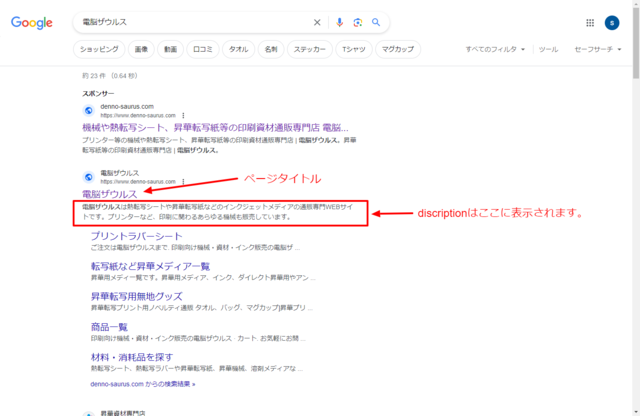
Task: Open three-dot menu of sponsored result
Action: [183, 116]
